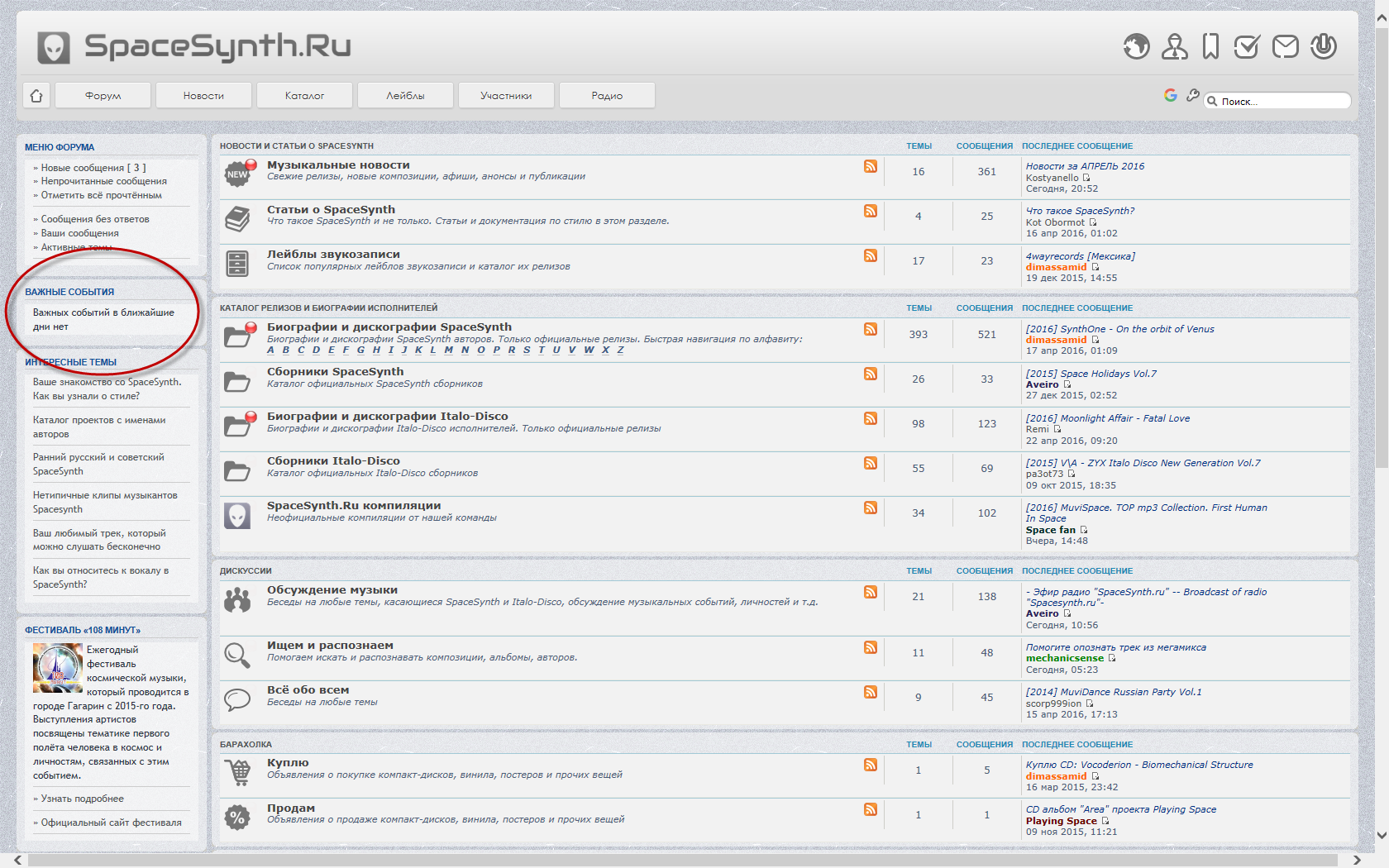Open the Участники menu tab
Image resolution: width=1389 pixels, height=868 pixels.
[507, 95]
